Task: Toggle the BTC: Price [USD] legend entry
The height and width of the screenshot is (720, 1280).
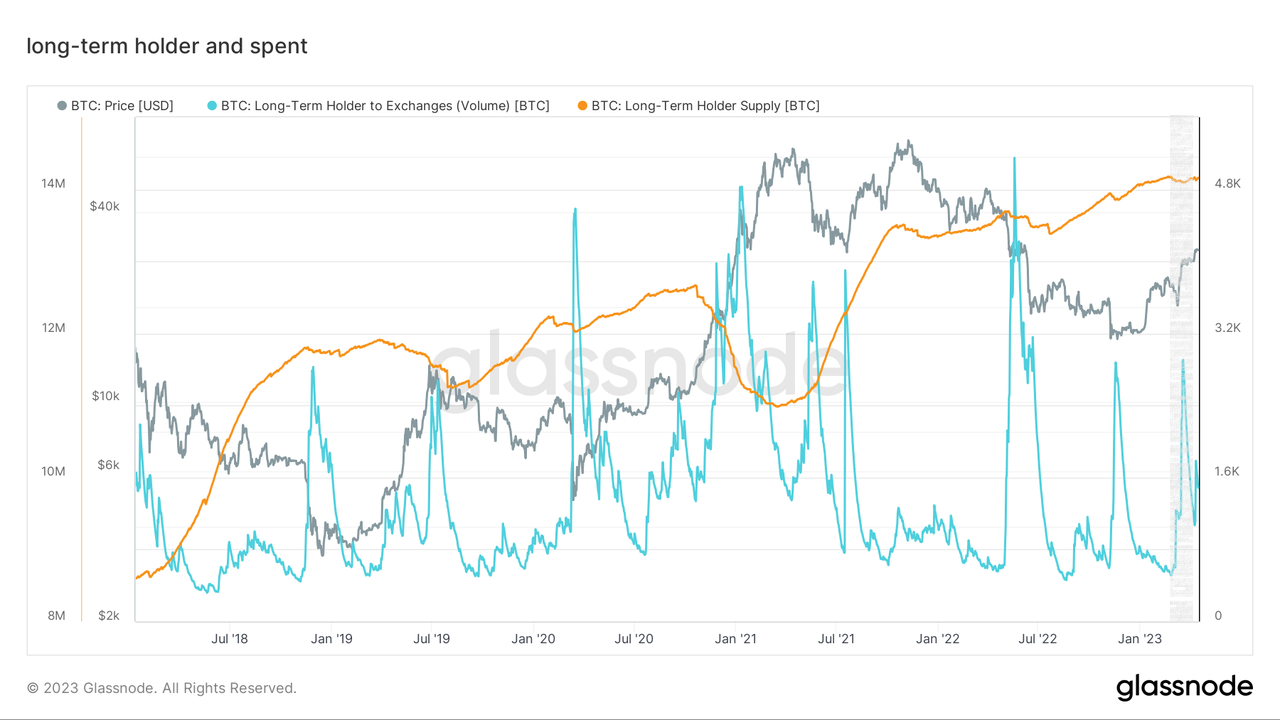Action: click(x=115, y=105)
